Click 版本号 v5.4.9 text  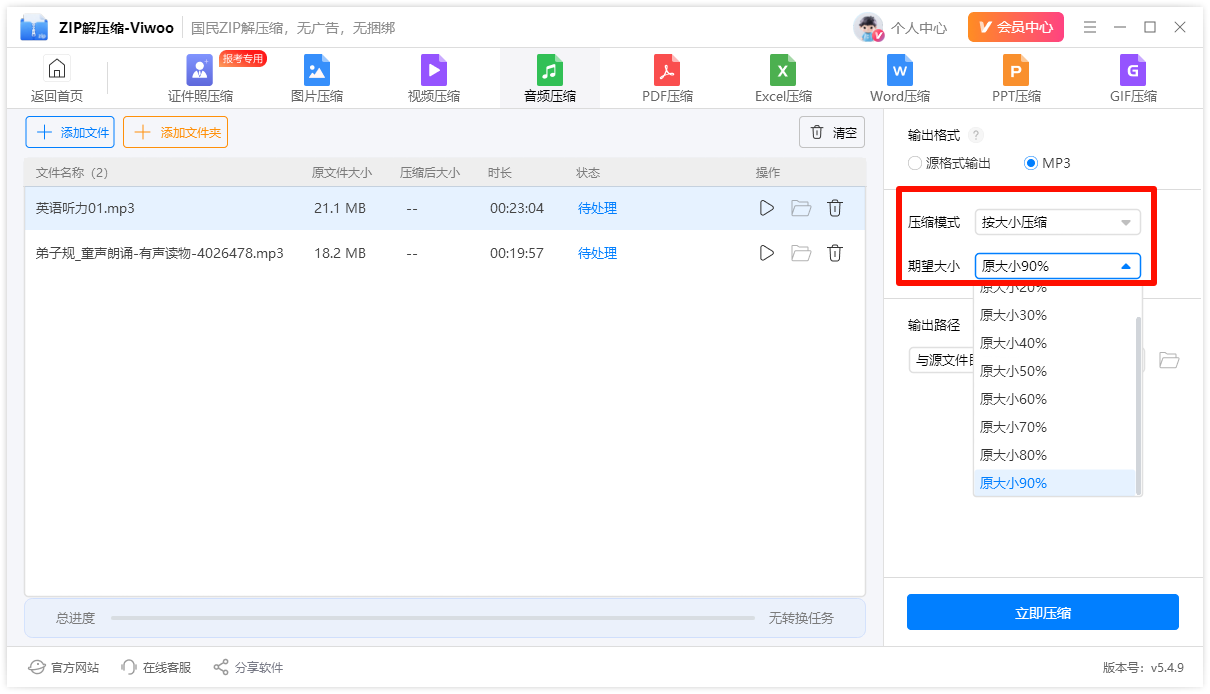tap(1143, 667)
